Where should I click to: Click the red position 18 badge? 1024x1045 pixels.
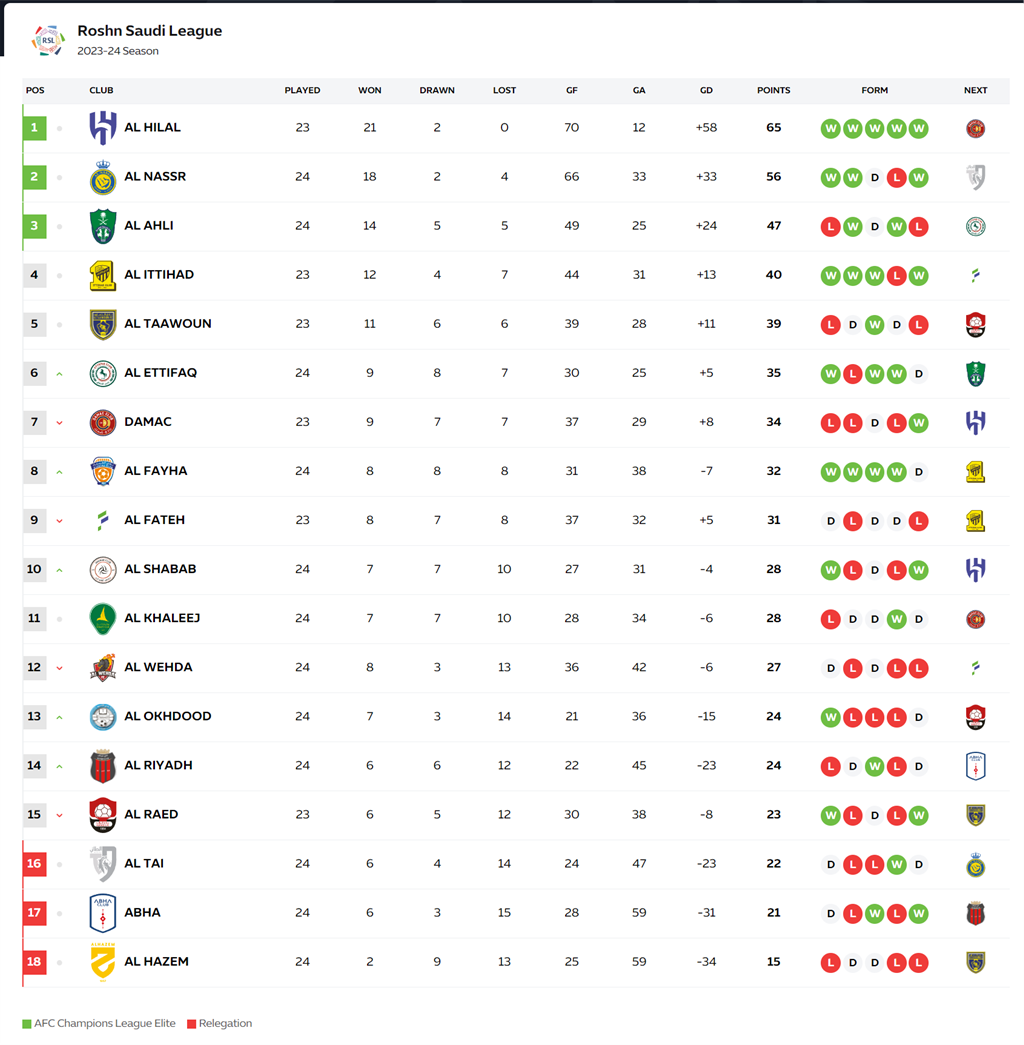tap(35, 961)
